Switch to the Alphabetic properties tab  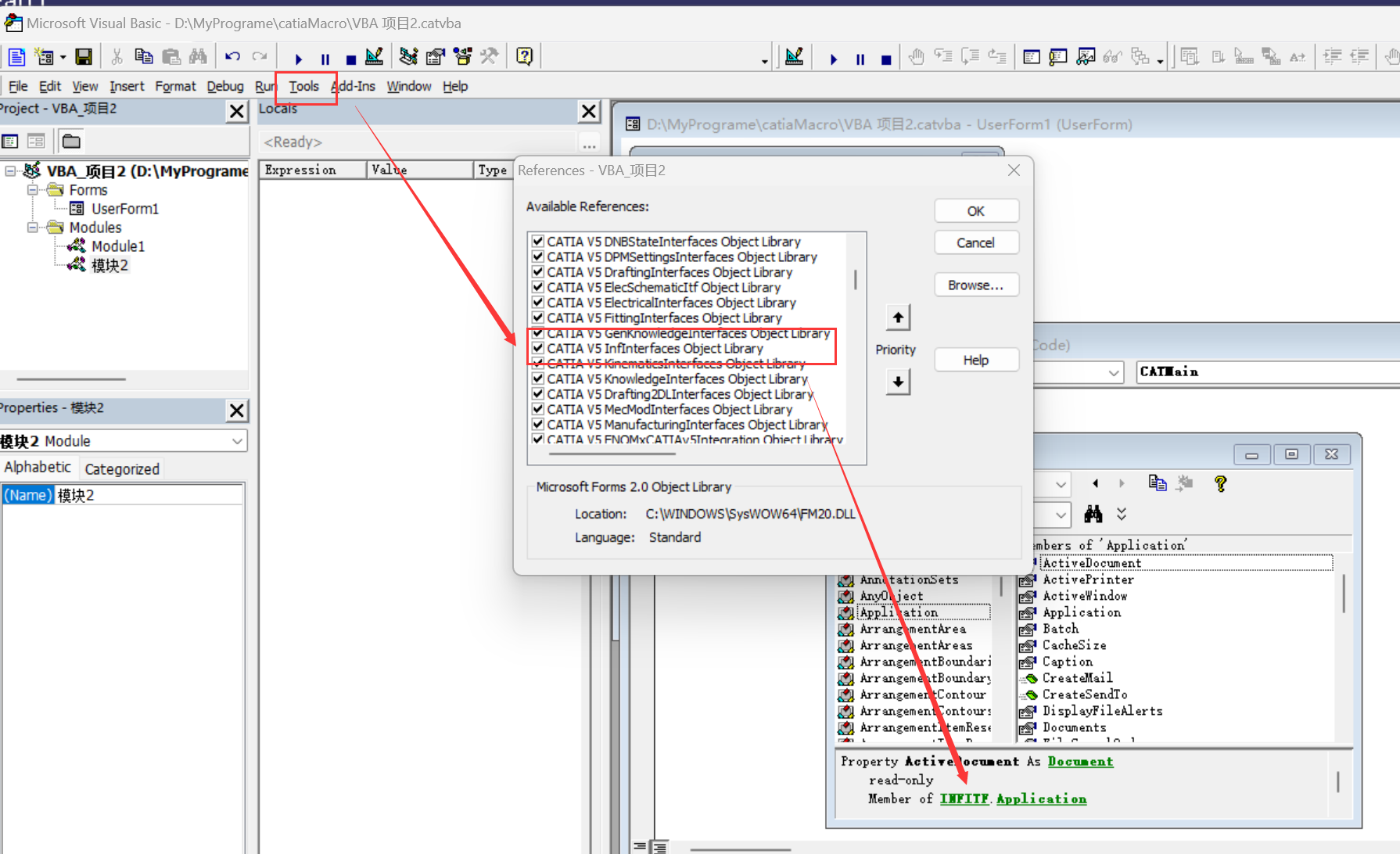coord(38,467)
